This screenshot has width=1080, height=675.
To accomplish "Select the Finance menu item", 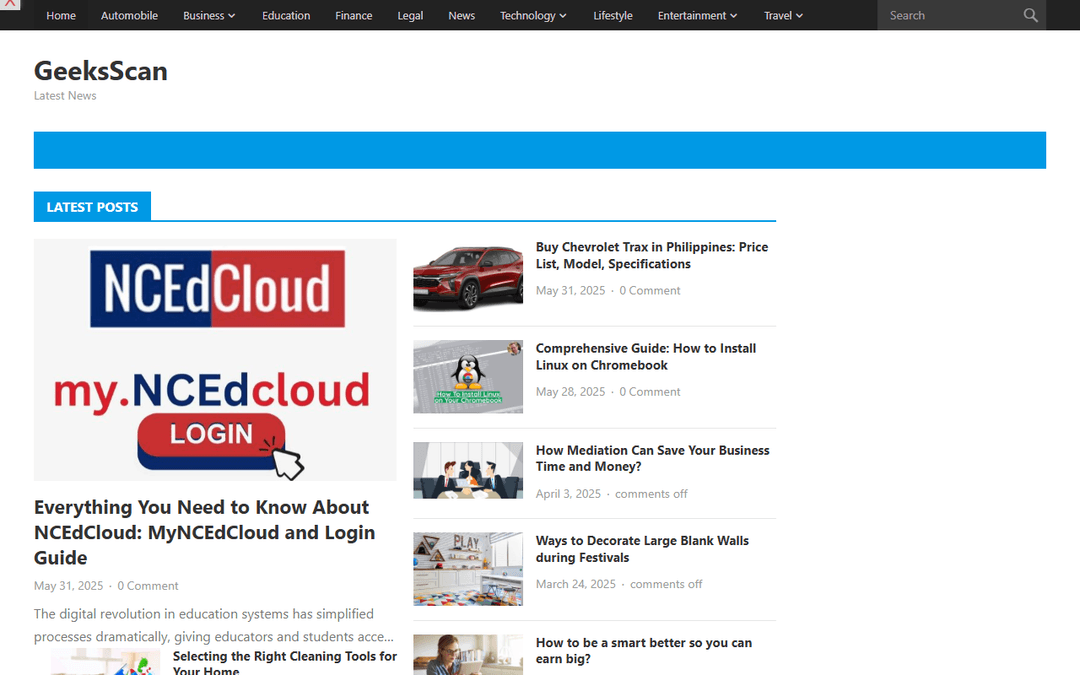I will click(x=353, y=15).
